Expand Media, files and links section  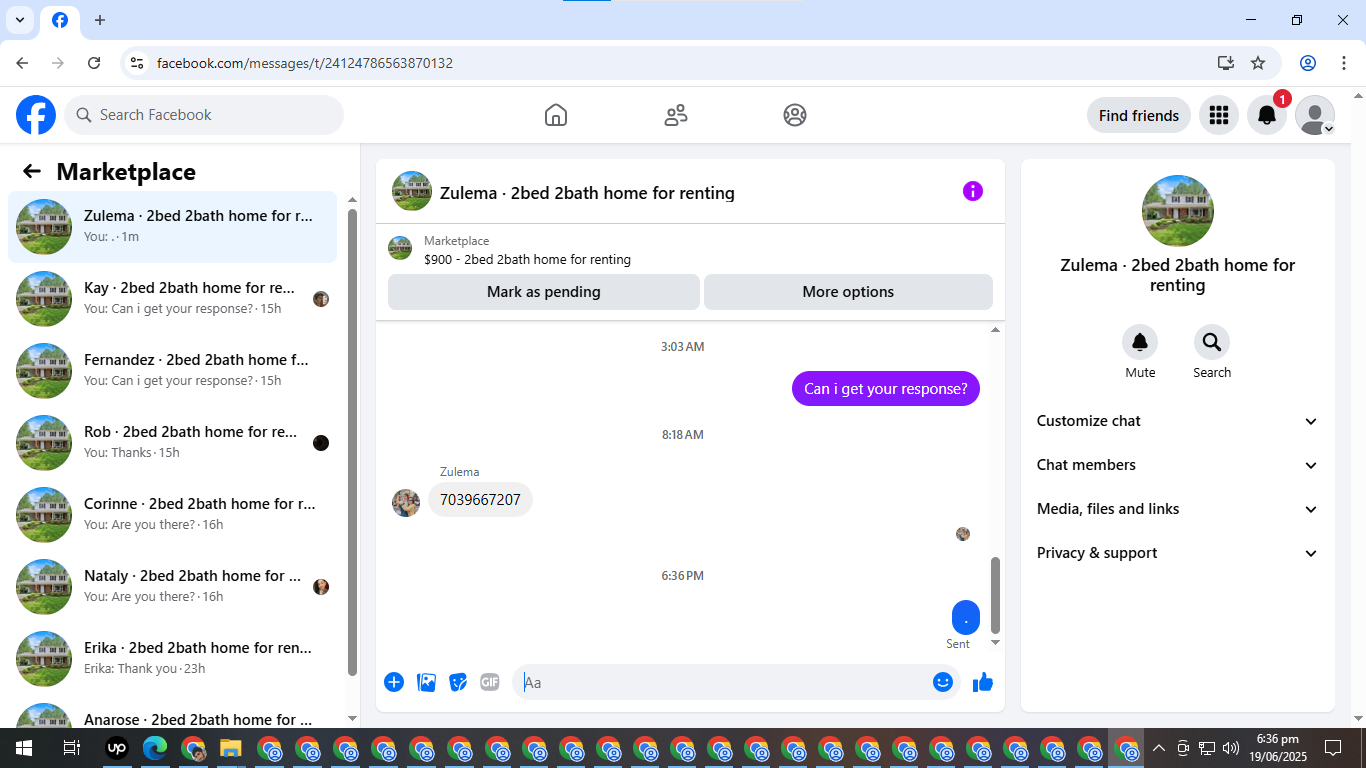tap(1178, 509)
